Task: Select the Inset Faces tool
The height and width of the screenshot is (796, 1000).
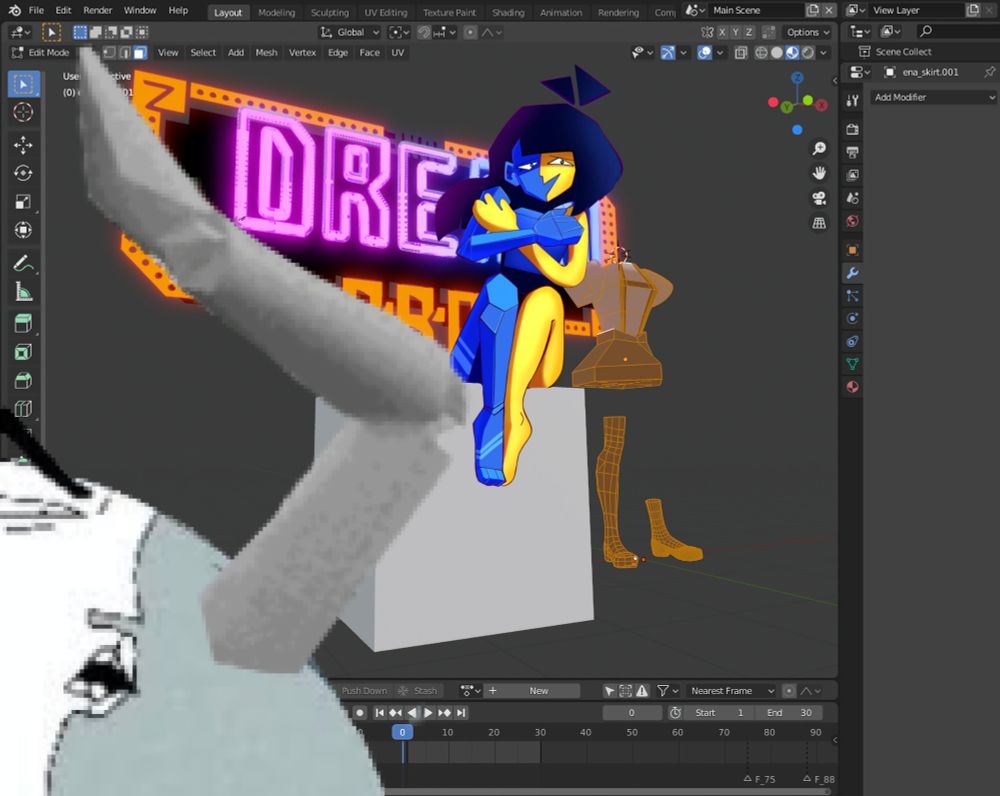Action: click(x=24, y=352)
